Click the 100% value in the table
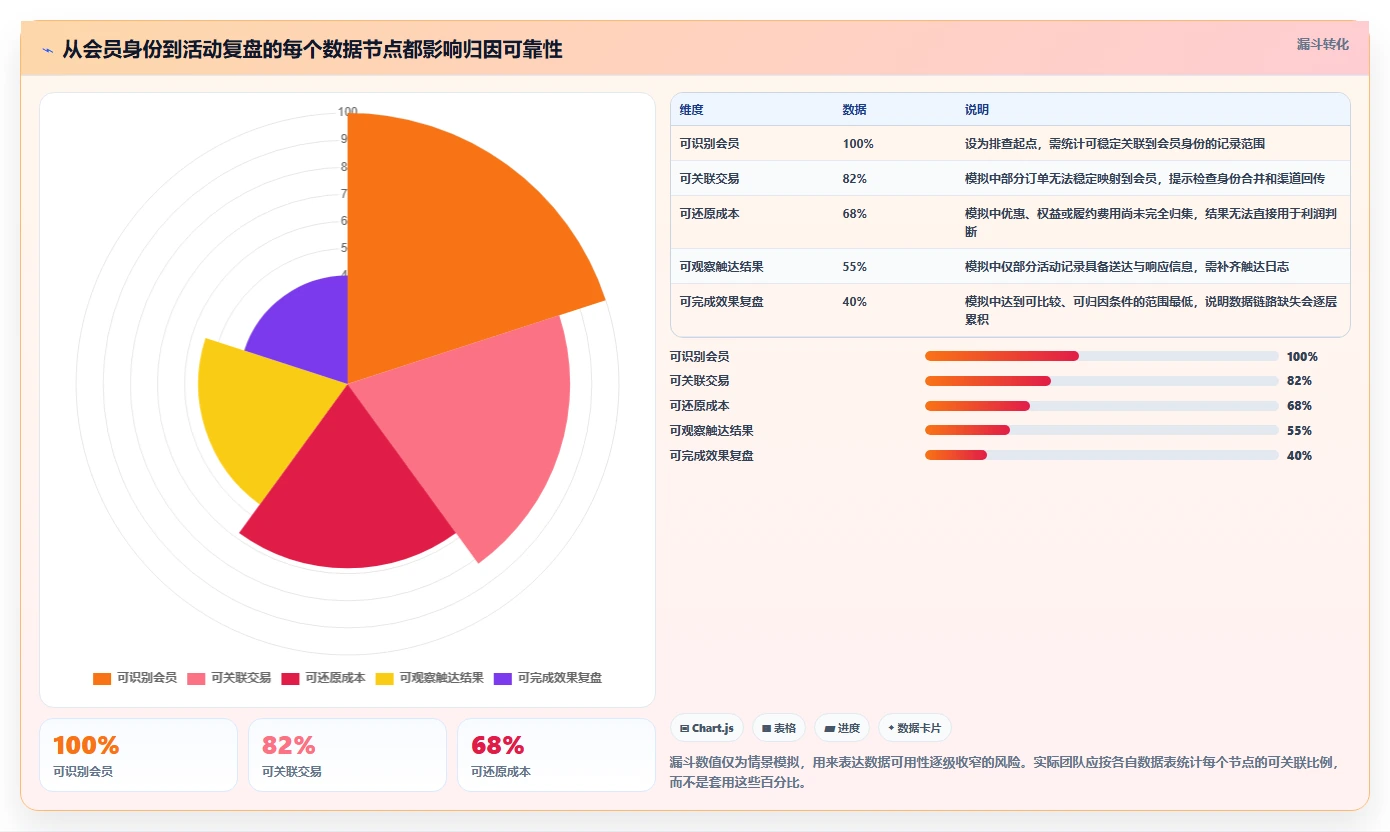 [858, 144]
